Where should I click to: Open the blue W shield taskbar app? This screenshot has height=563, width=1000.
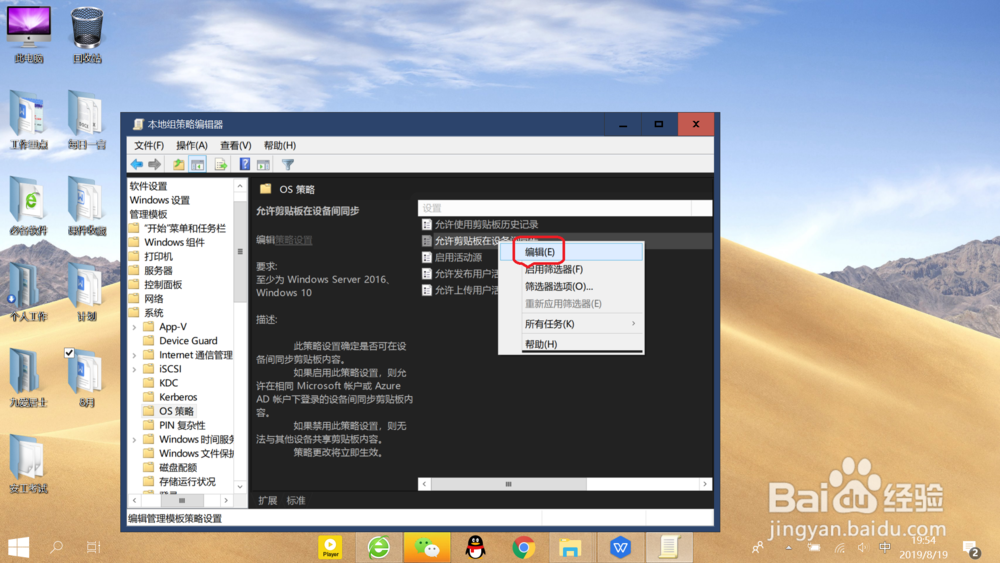pyautogui.click(x=620, y=547)
